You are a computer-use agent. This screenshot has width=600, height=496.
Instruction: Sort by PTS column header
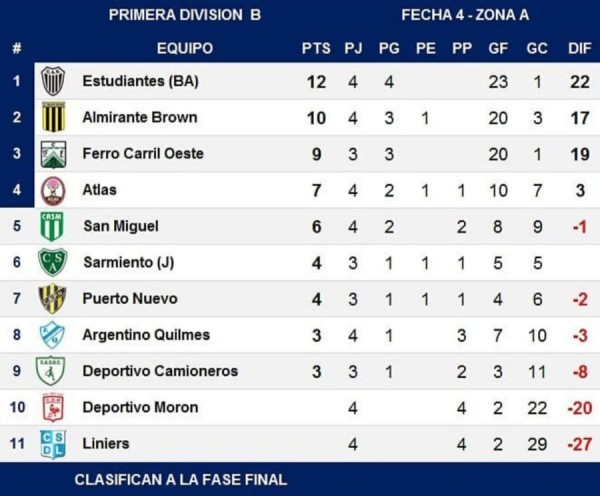(316, 49)
